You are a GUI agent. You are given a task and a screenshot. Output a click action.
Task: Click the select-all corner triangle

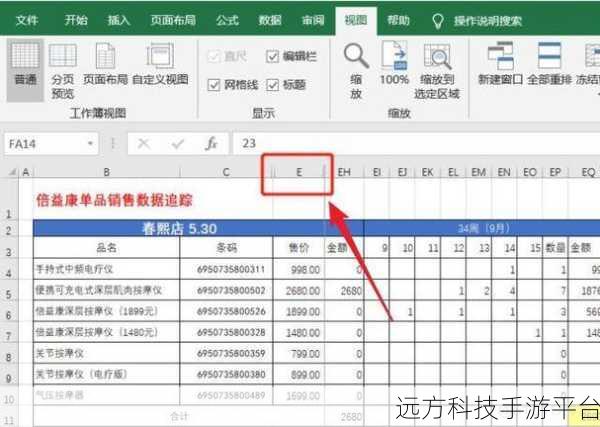(13, 172)
